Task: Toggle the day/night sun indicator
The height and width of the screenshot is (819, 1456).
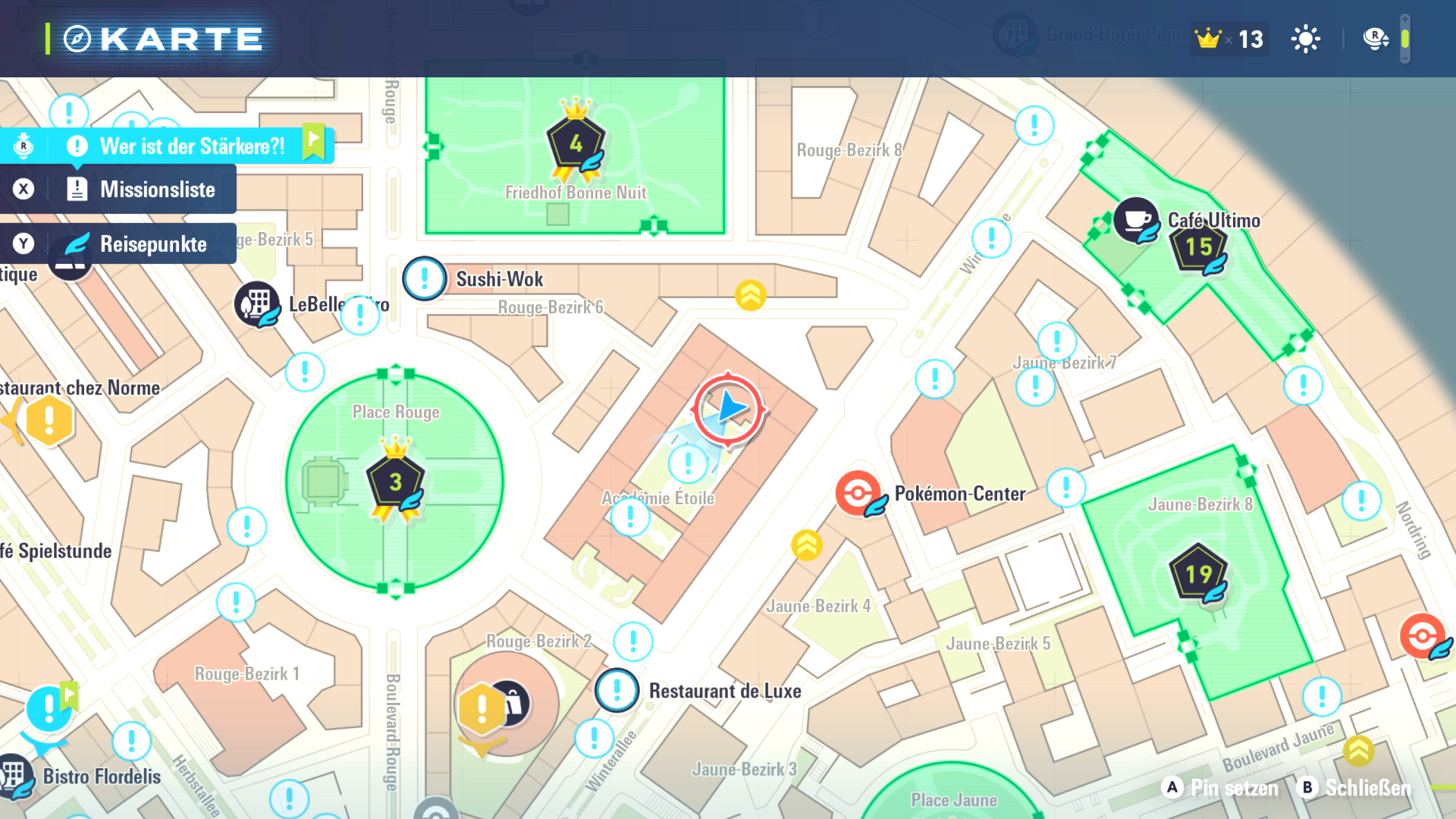Action: point(1305,39)
